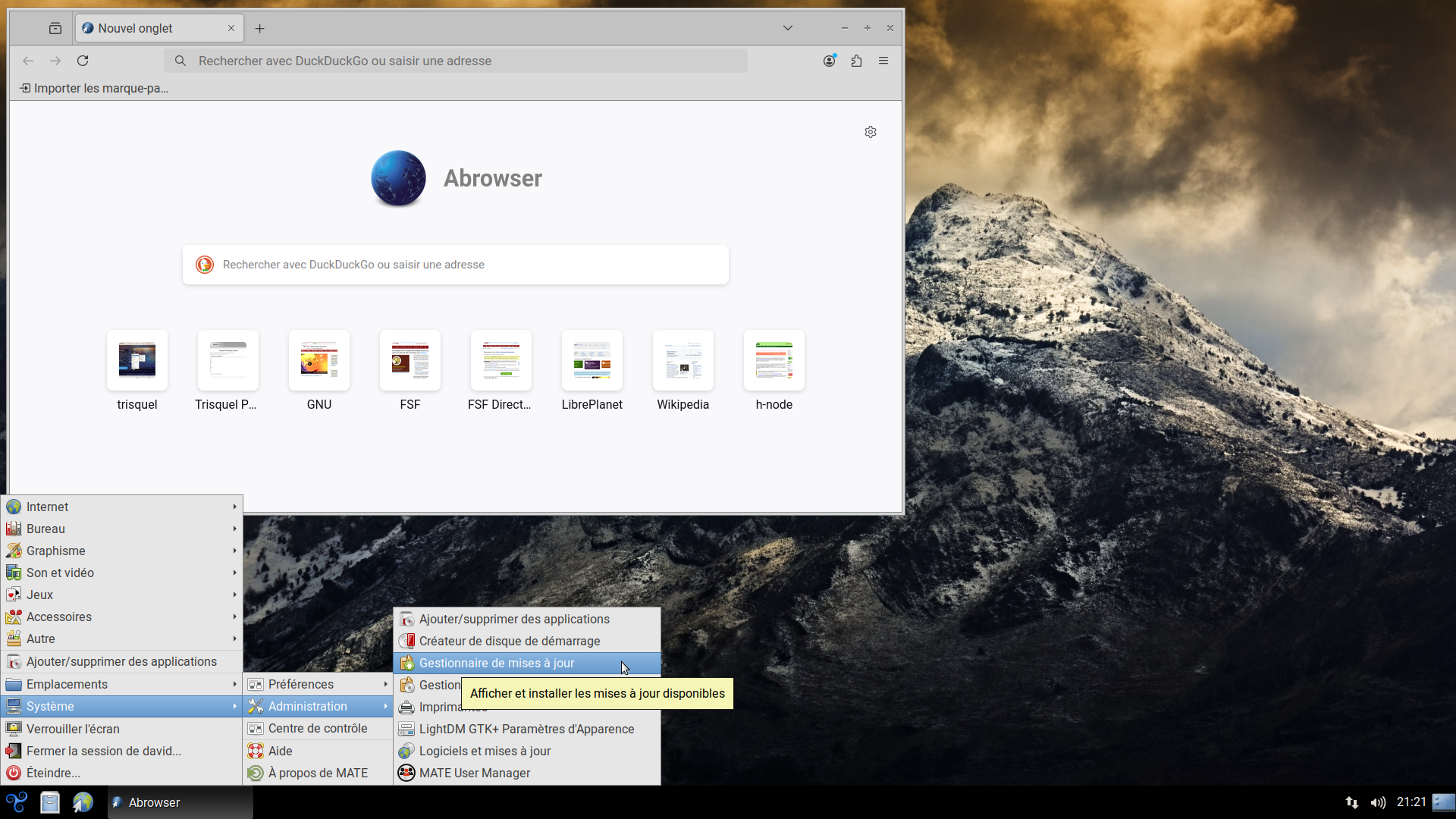1456x819 pixels.
Task: Open the Administration submenu label
Action: (308, 706)
